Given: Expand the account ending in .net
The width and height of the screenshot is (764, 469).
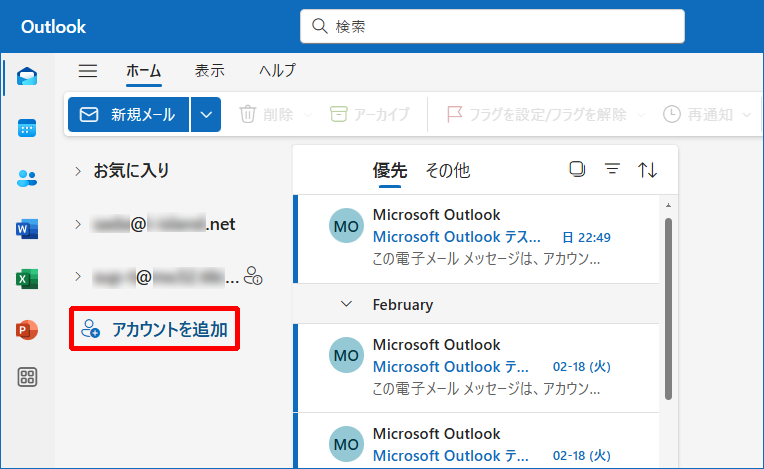Looking at the screenshot, I should coord(78,225).
